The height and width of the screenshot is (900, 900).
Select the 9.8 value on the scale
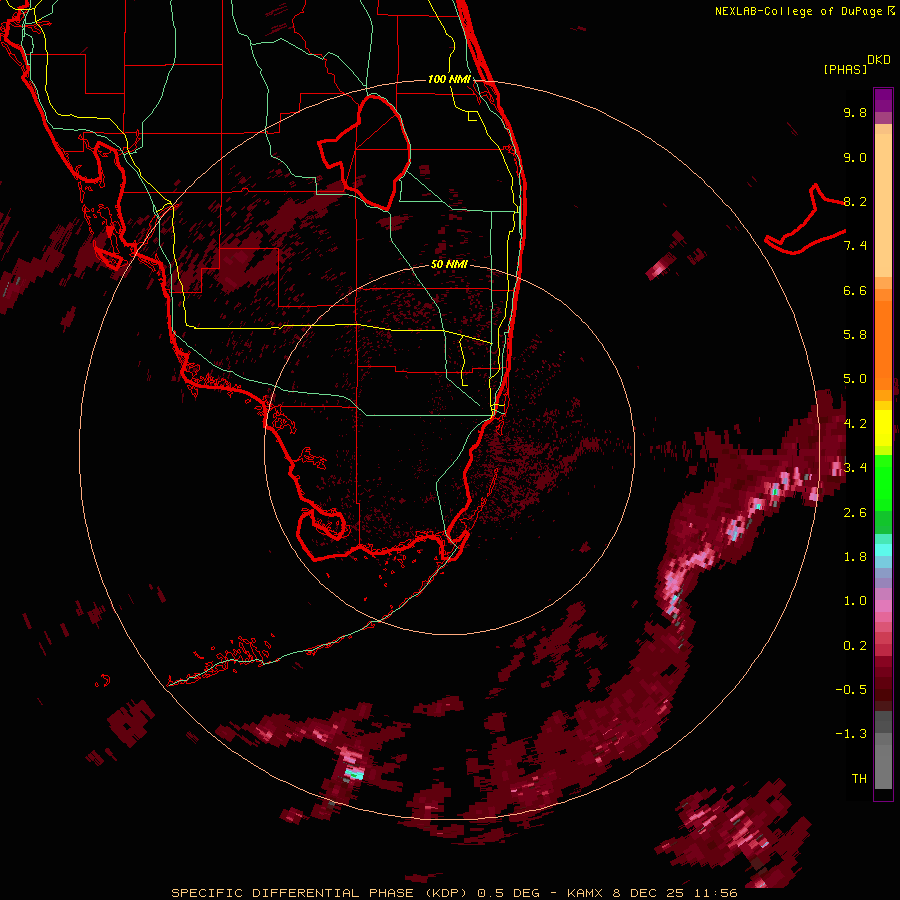855,112
